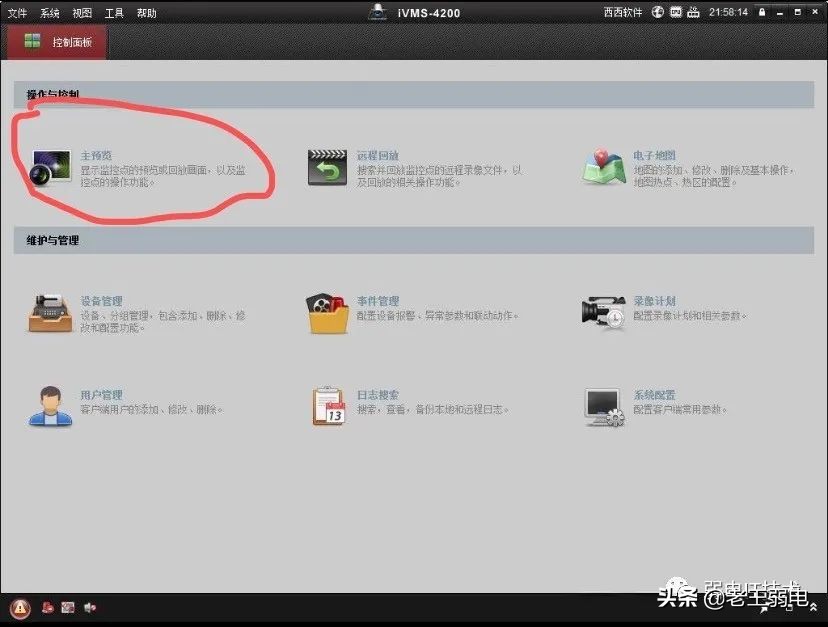Image resolution: width=828 pixels, height=627 pixels.
Task: Open Main View (主预览) camera icon
Action: [50, 165]
